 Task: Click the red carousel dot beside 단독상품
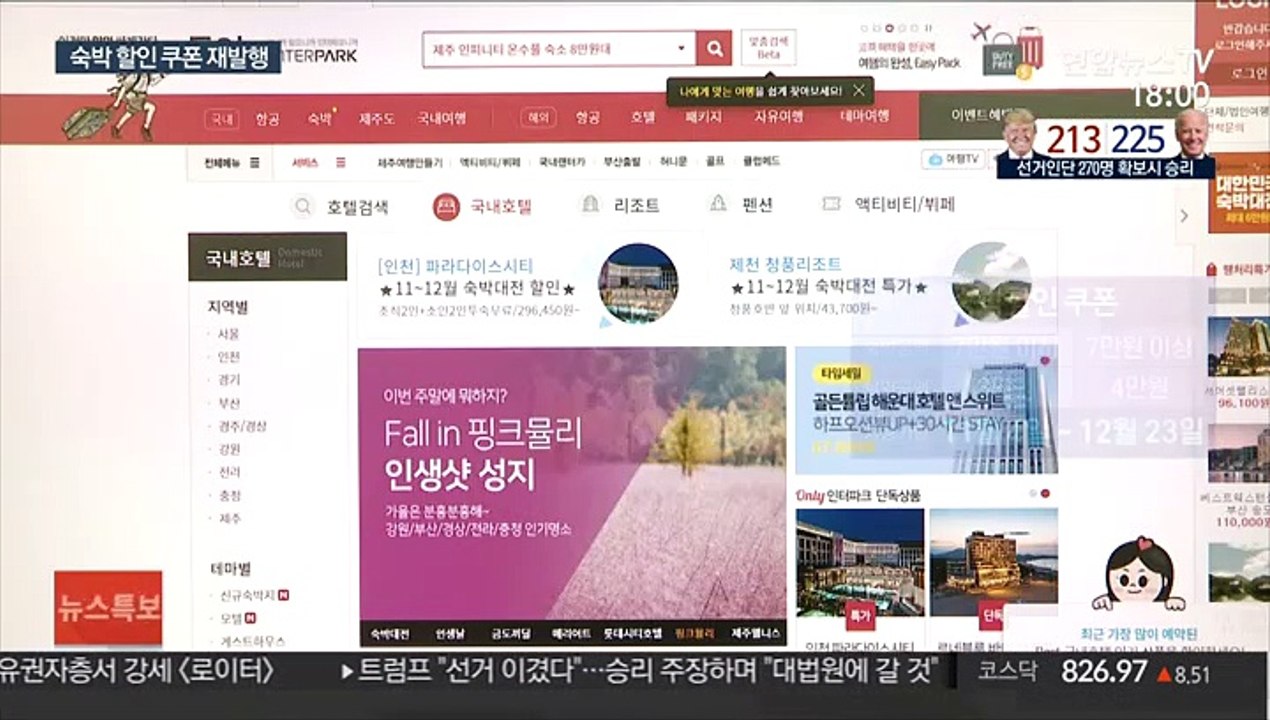pyautogui.click(x=1045, y=494)
